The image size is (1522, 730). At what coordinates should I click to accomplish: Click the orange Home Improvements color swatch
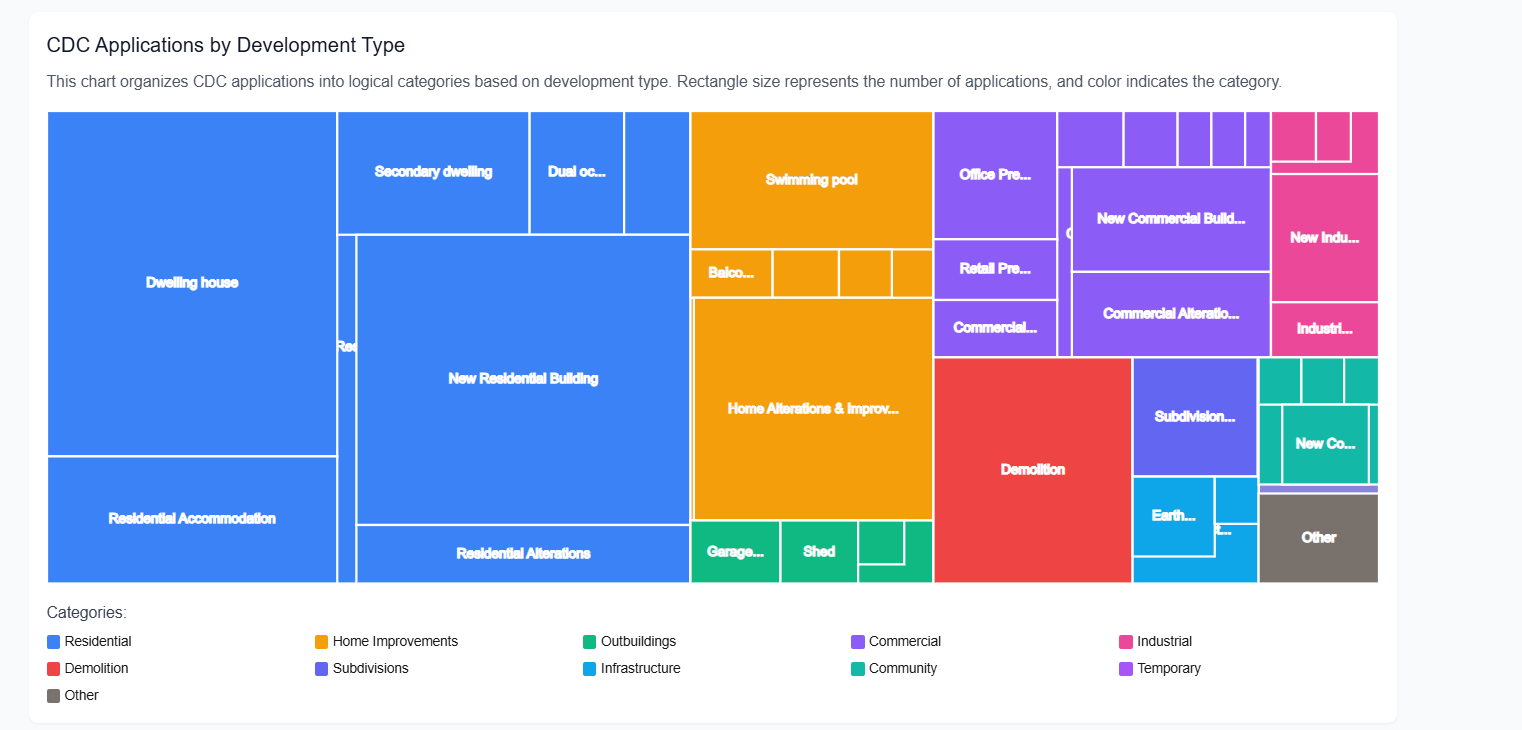(x=322, y=641)
